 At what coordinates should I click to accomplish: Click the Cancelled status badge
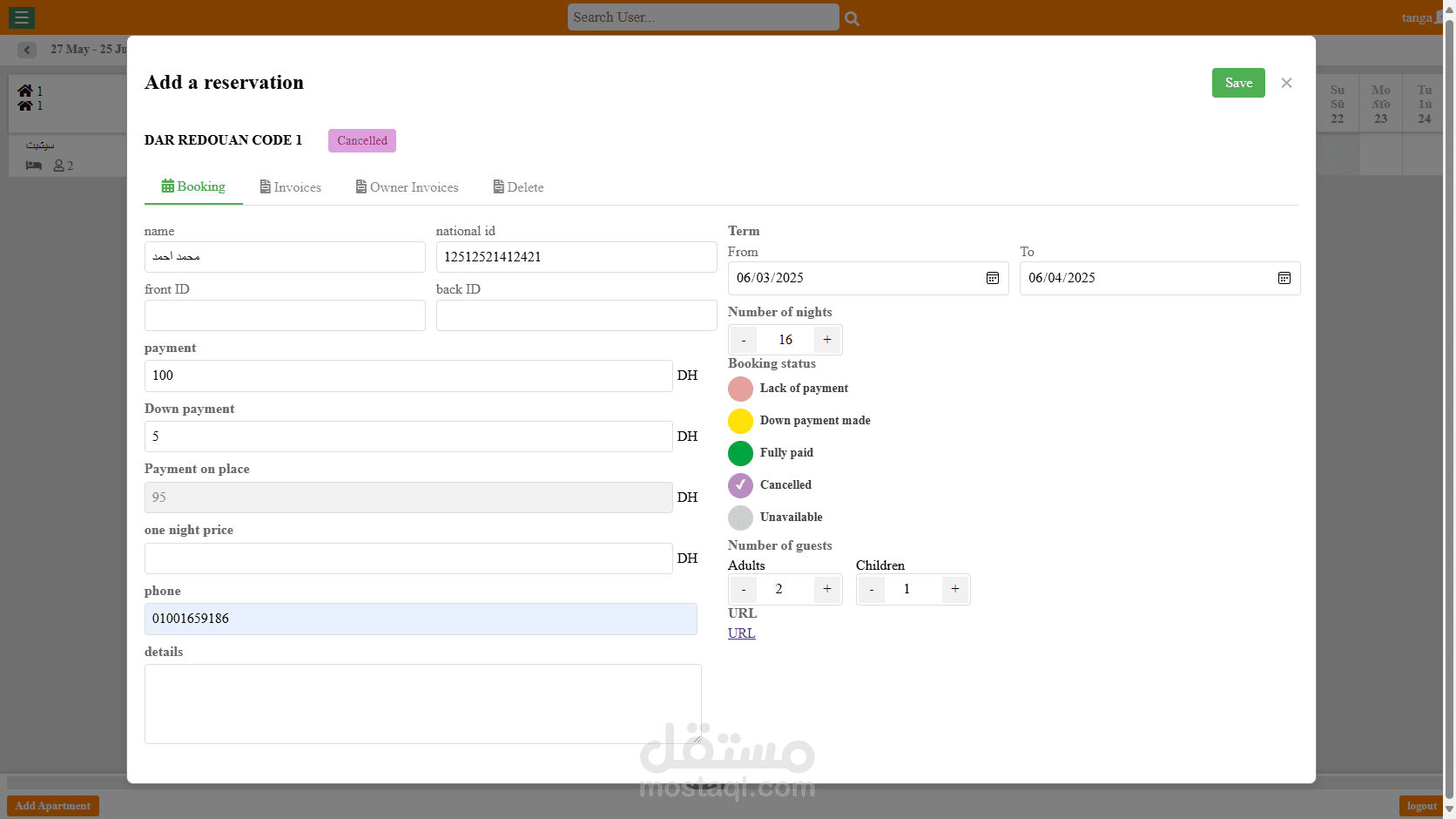tap(362, 140)
